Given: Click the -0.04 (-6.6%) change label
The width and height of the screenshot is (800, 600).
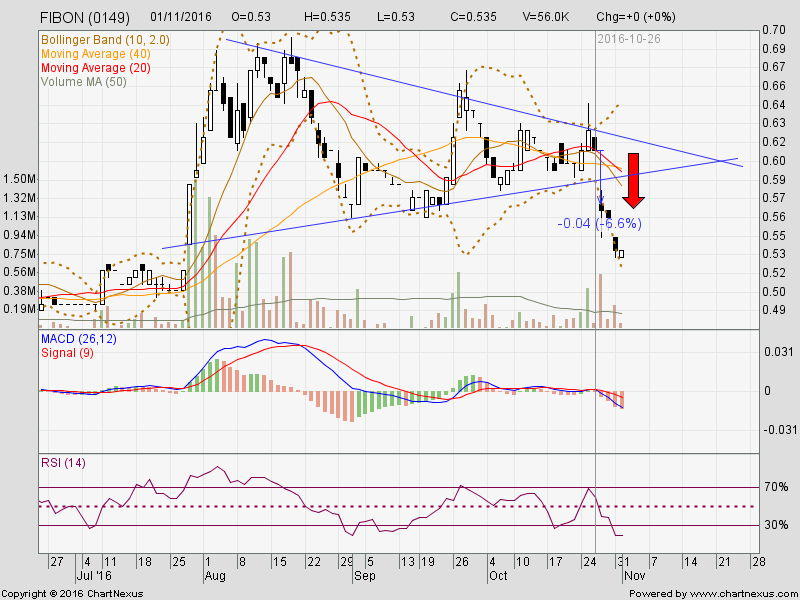Looking at the screenshot, I should point(598,224).
